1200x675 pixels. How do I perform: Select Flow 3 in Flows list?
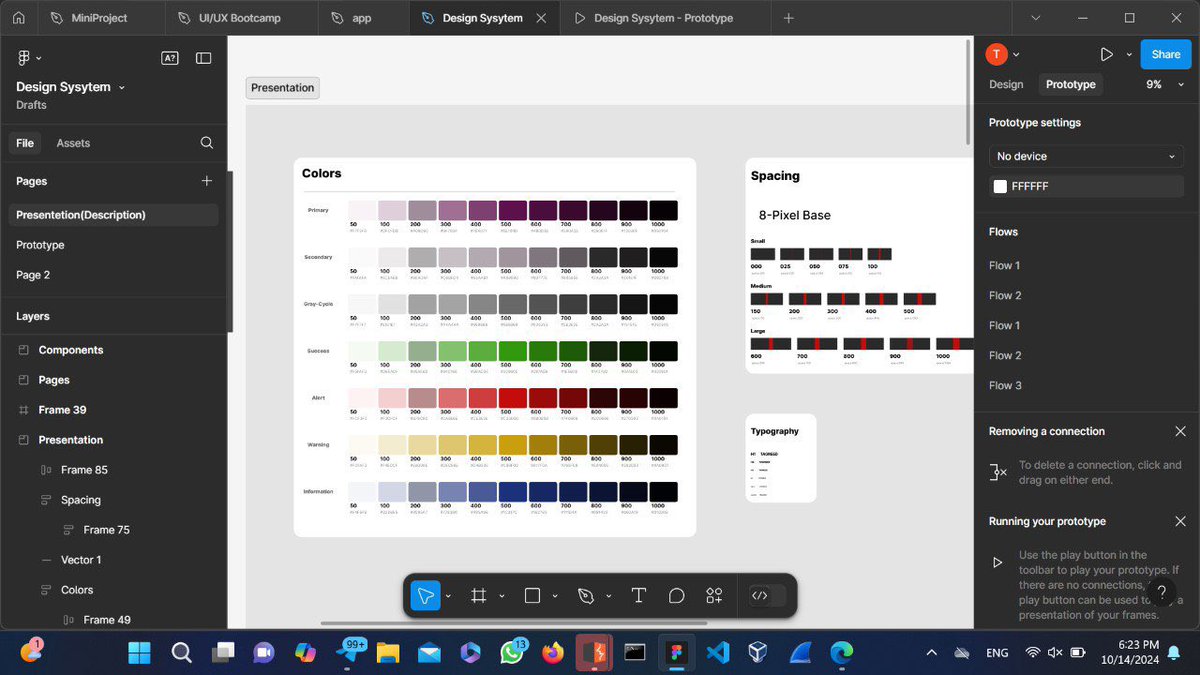point(1005,386)
